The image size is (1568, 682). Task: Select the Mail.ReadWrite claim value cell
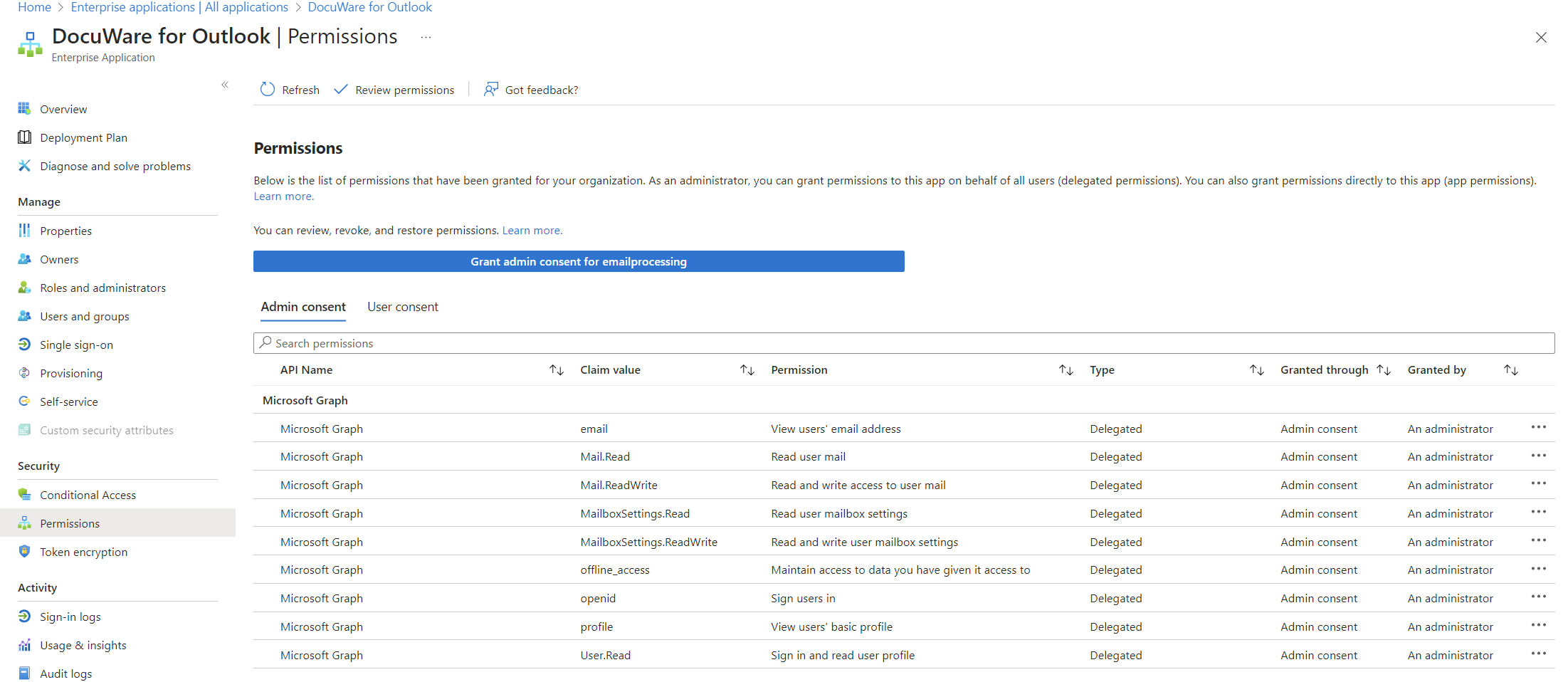619,486
